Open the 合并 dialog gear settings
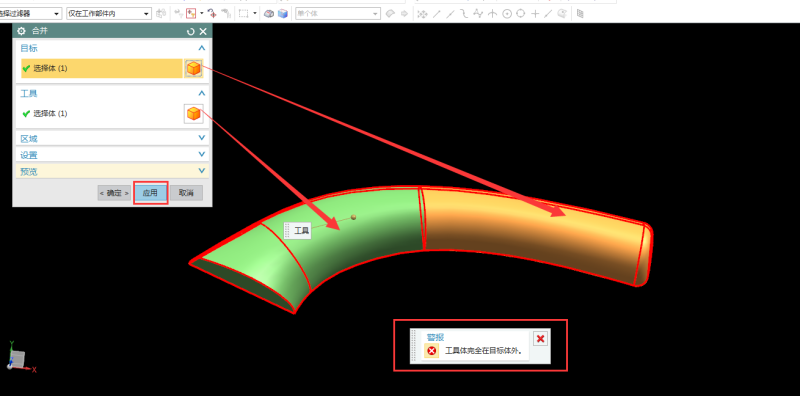 click(x=21, y=31)
